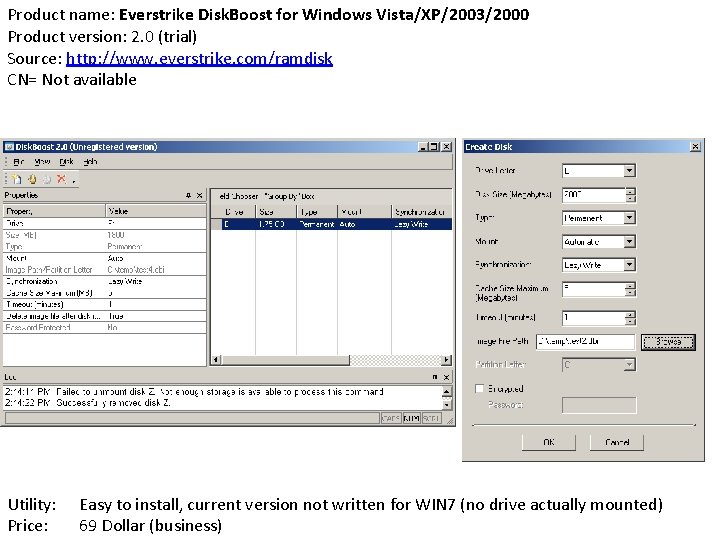Viewport: 720px width, 540px height.
Task: Open the Disk menu
Action: [67, 162]
